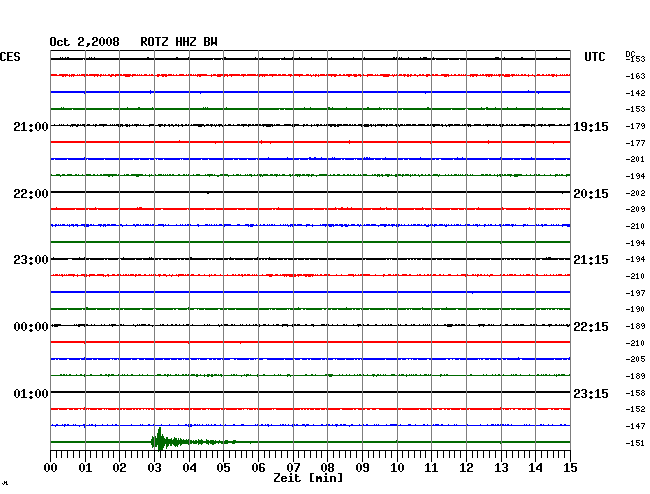Select minute label "05" on the Zeit axis
The height and width of the screenshot is (494, 650).
click(223, 468)
